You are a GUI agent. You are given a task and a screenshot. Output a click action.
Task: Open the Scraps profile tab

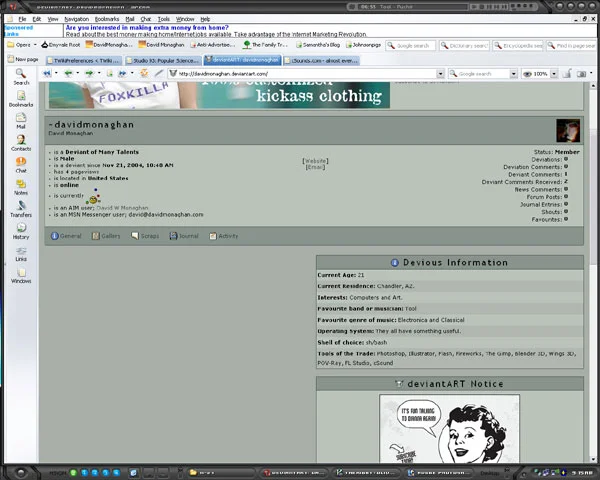(145, 236)
